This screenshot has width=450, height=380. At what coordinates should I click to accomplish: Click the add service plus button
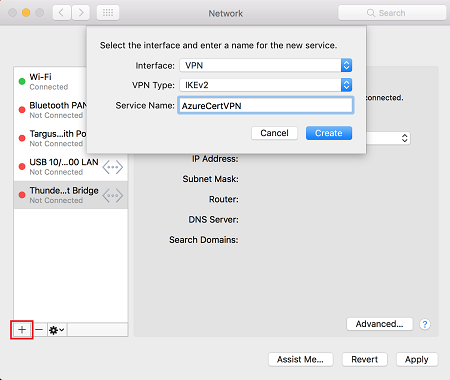pyautogui.click(x=22, y=330)
